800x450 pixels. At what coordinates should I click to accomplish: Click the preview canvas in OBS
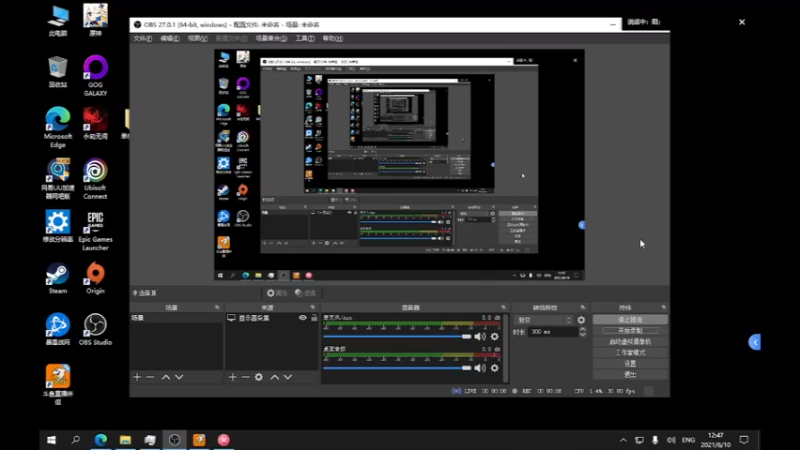[399, 165]
